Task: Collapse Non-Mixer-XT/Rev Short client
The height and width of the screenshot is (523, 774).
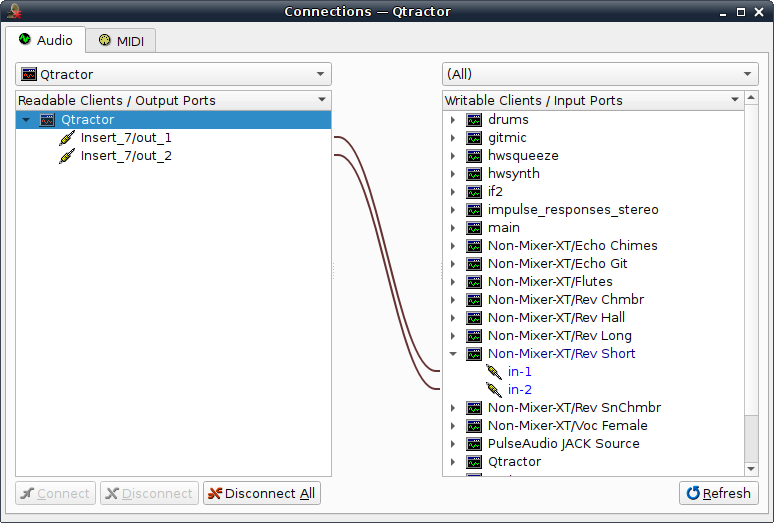Action: coord(453,354)
